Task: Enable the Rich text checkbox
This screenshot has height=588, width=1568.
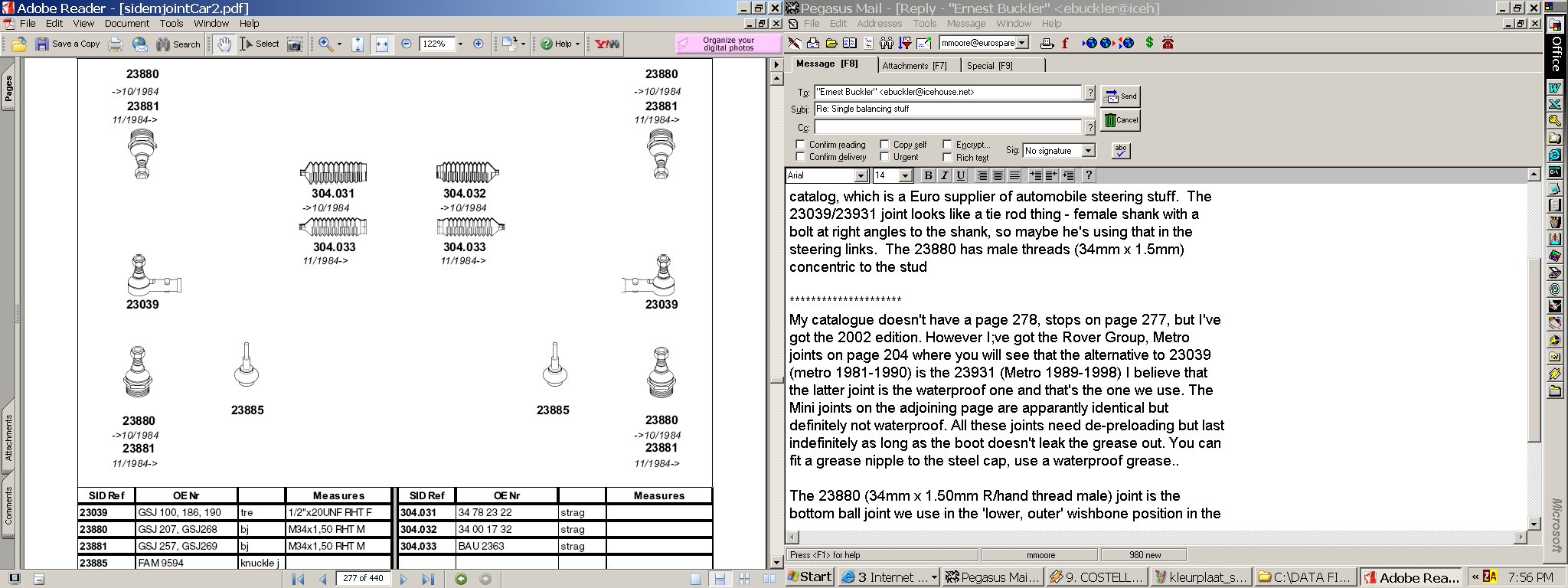Action: coord(947,157)
